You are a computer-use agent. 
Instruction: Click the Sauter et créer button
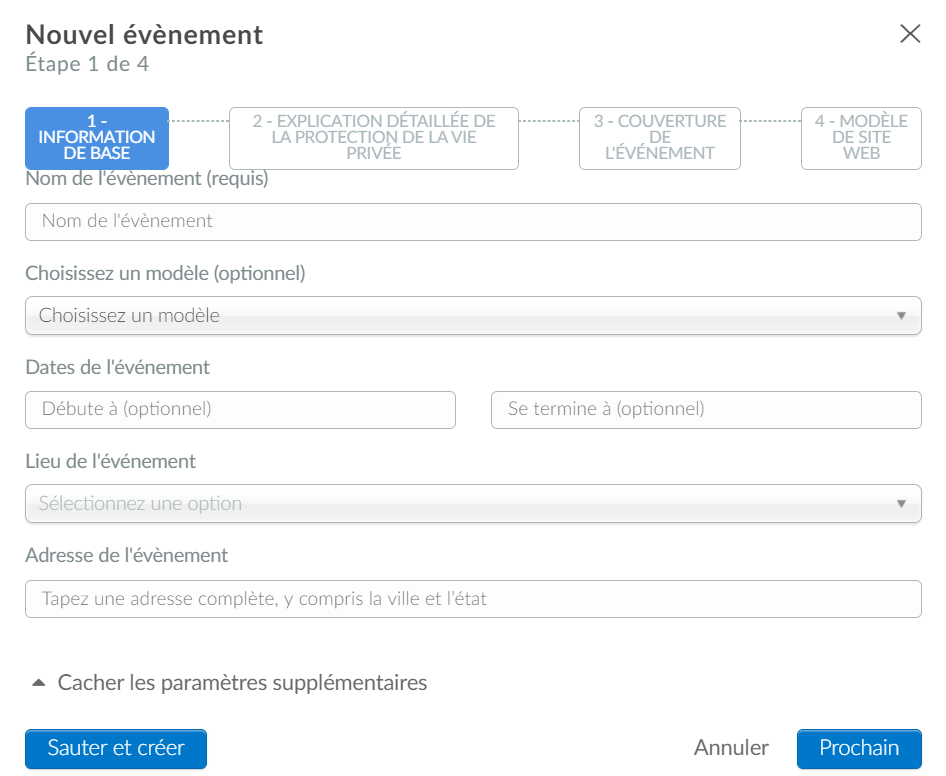[116, 748]
